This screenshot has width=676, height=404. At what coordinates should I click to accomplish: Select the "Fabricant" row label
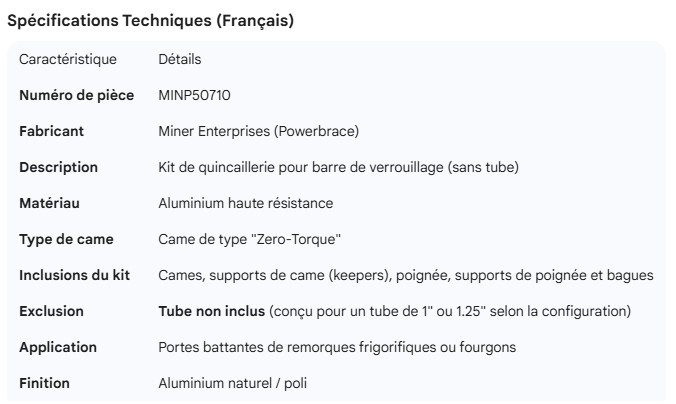(52, 131)
